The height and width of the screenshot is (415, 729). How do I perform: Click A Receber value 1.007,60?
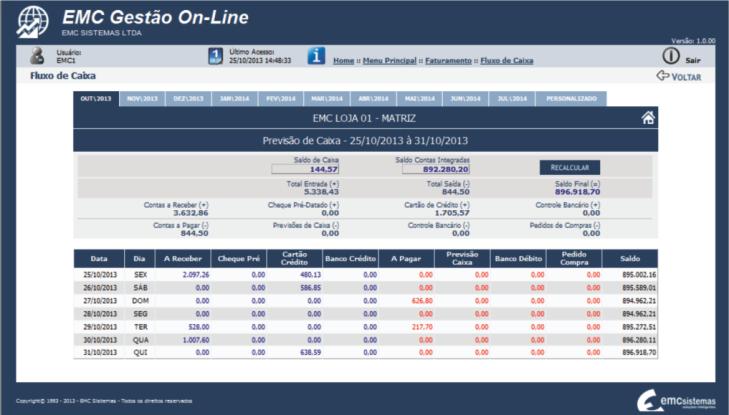tap(196, 340)
